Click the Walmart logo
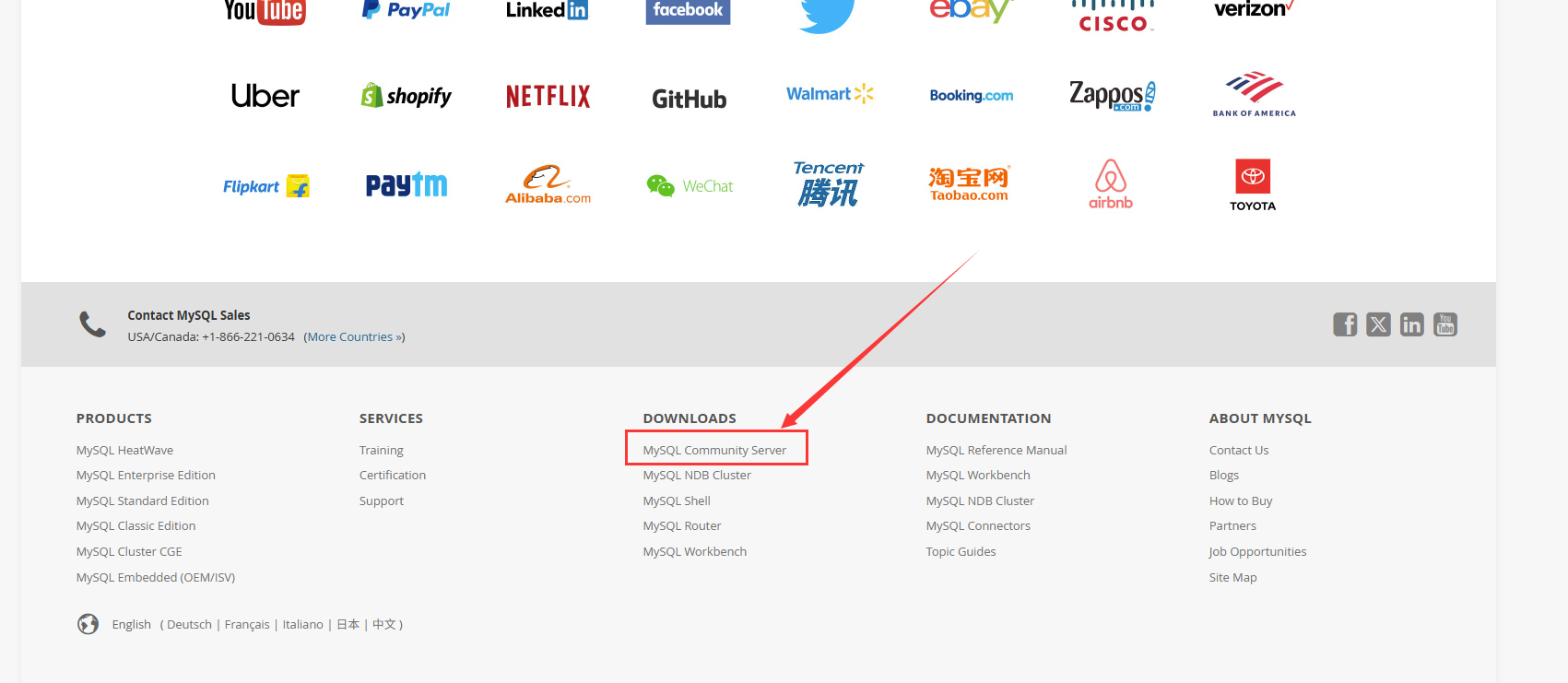Viewport: 1568px width, 683px height. pos(830,93)
